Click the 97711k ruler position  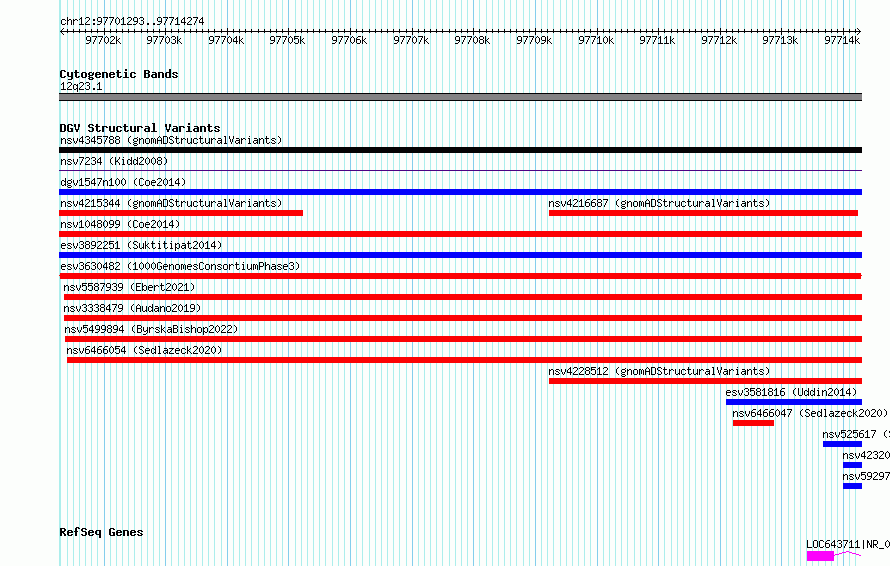click(x=657, y=40)
